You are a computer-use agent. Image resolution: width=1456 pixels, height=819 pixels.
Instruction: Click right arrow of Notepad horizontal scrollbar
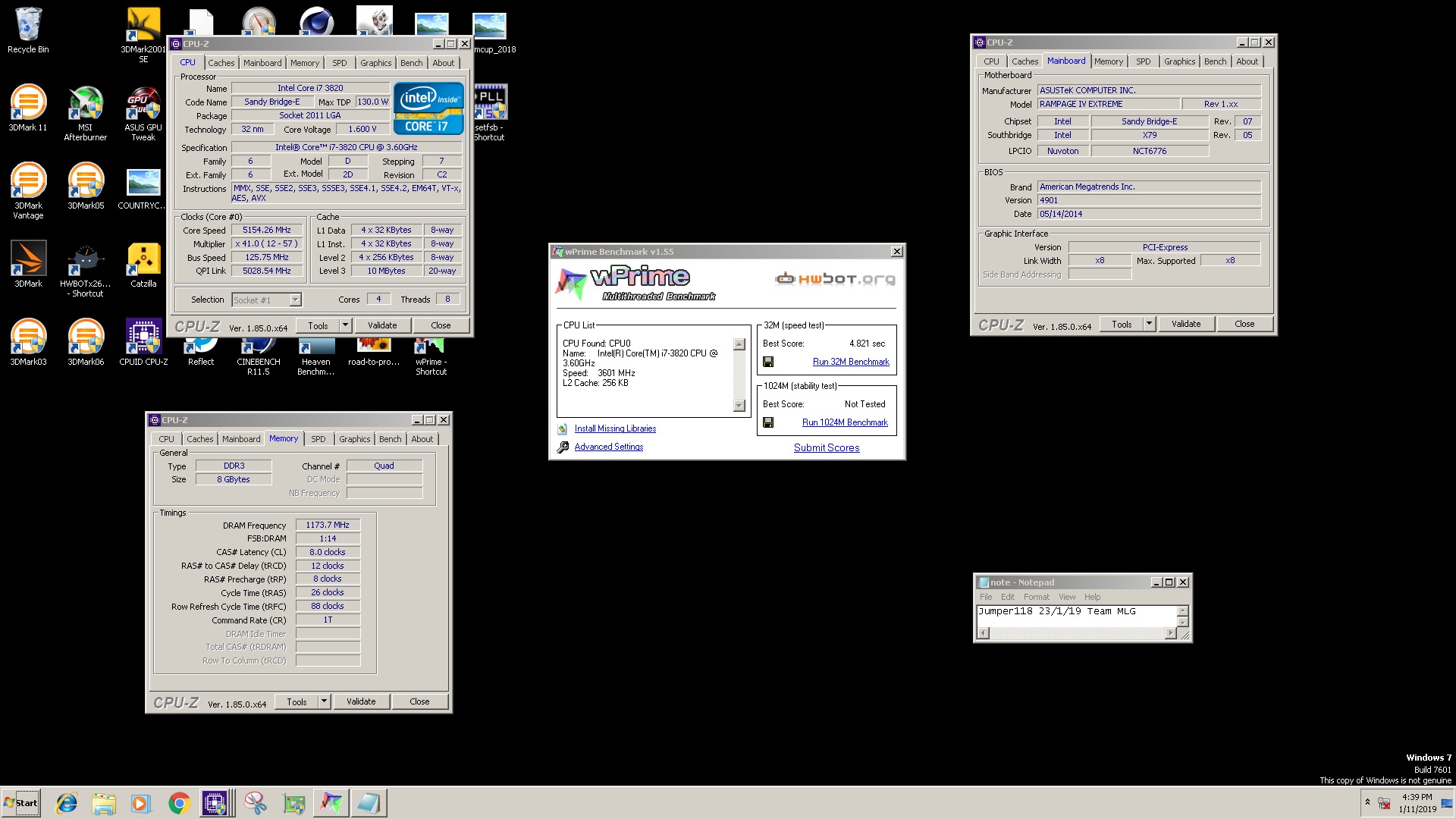tap(1171, 633)
